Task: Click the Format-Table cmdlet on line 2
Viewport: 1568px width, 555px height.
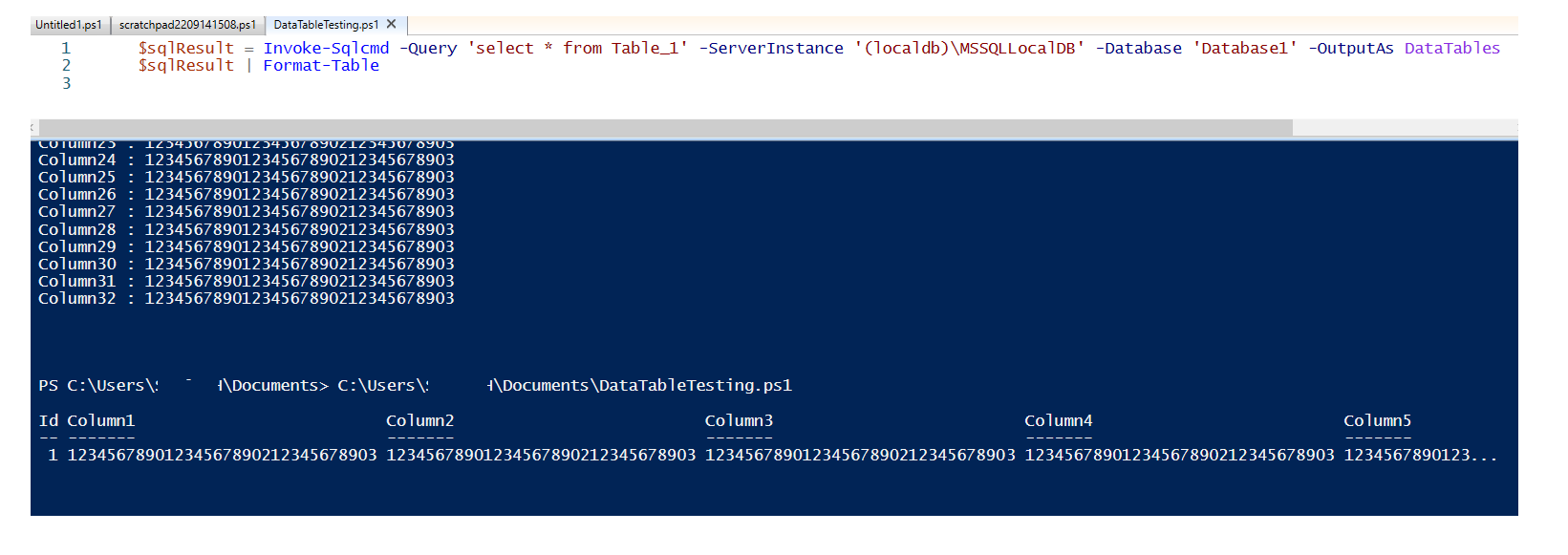Action: [321, 66]
